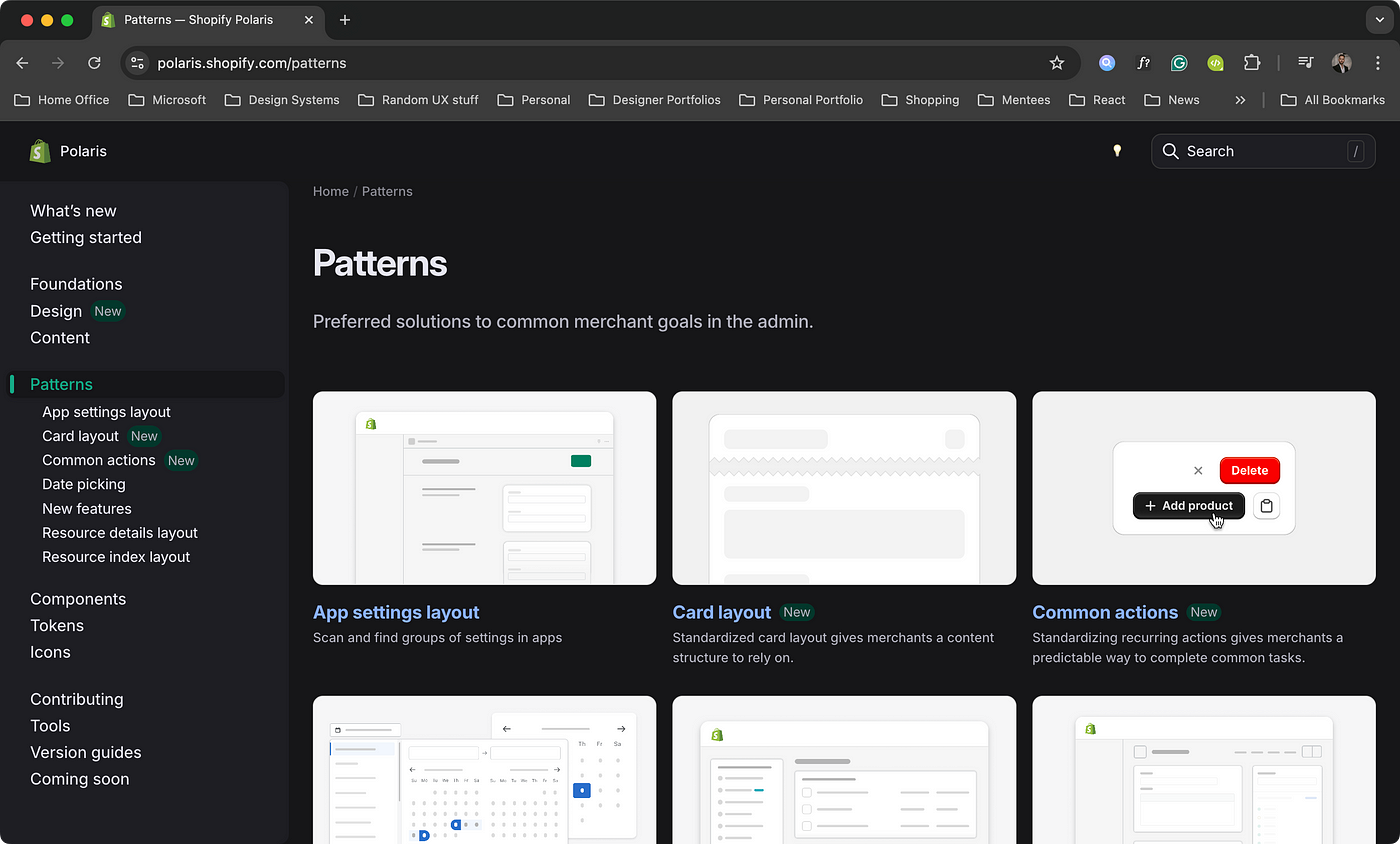Open Card layout preview thumbnail
Viewport: 1400px width, 844px height.
[844, 488]
